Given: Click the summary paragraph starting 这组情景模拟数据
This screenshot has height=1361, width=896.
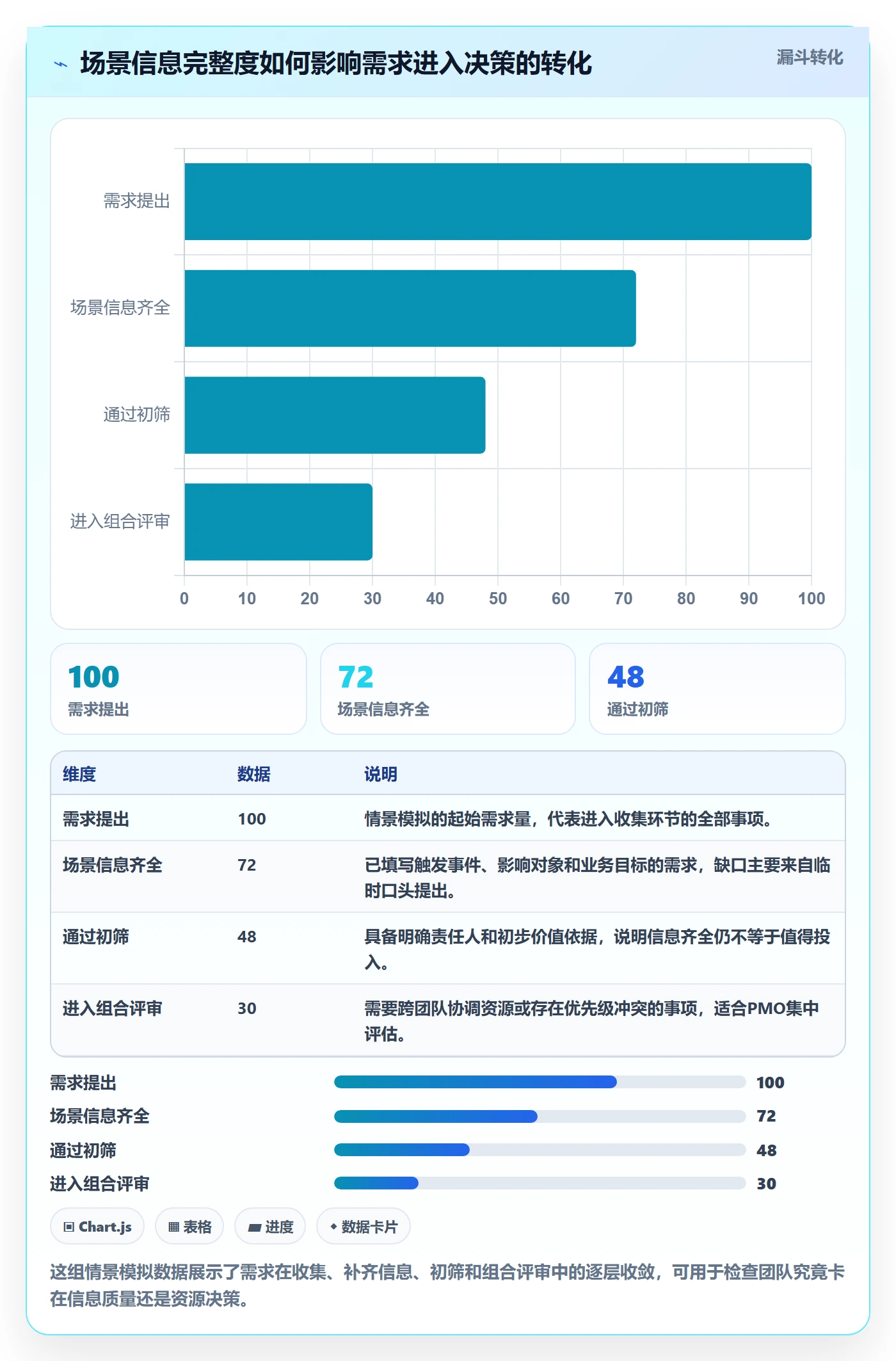Looking at the screenshot, I should tap(447, 1285).
